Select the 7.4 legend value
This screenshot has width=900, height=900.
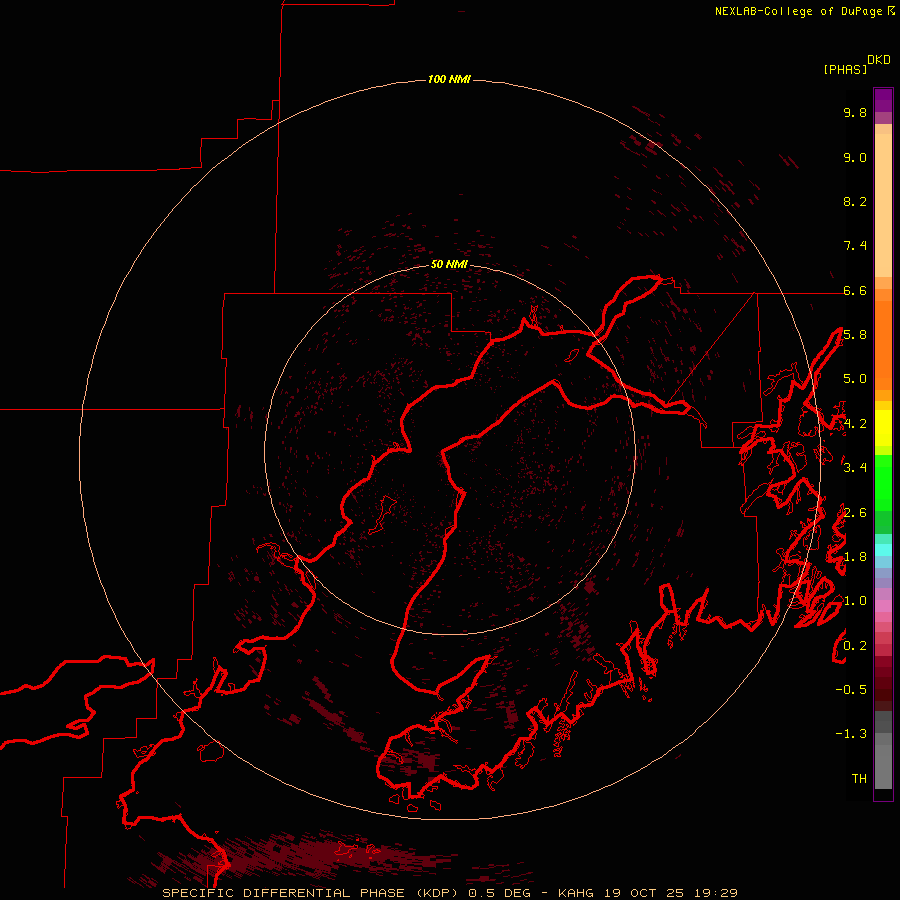pyautogui.click(x=855, y=246)
